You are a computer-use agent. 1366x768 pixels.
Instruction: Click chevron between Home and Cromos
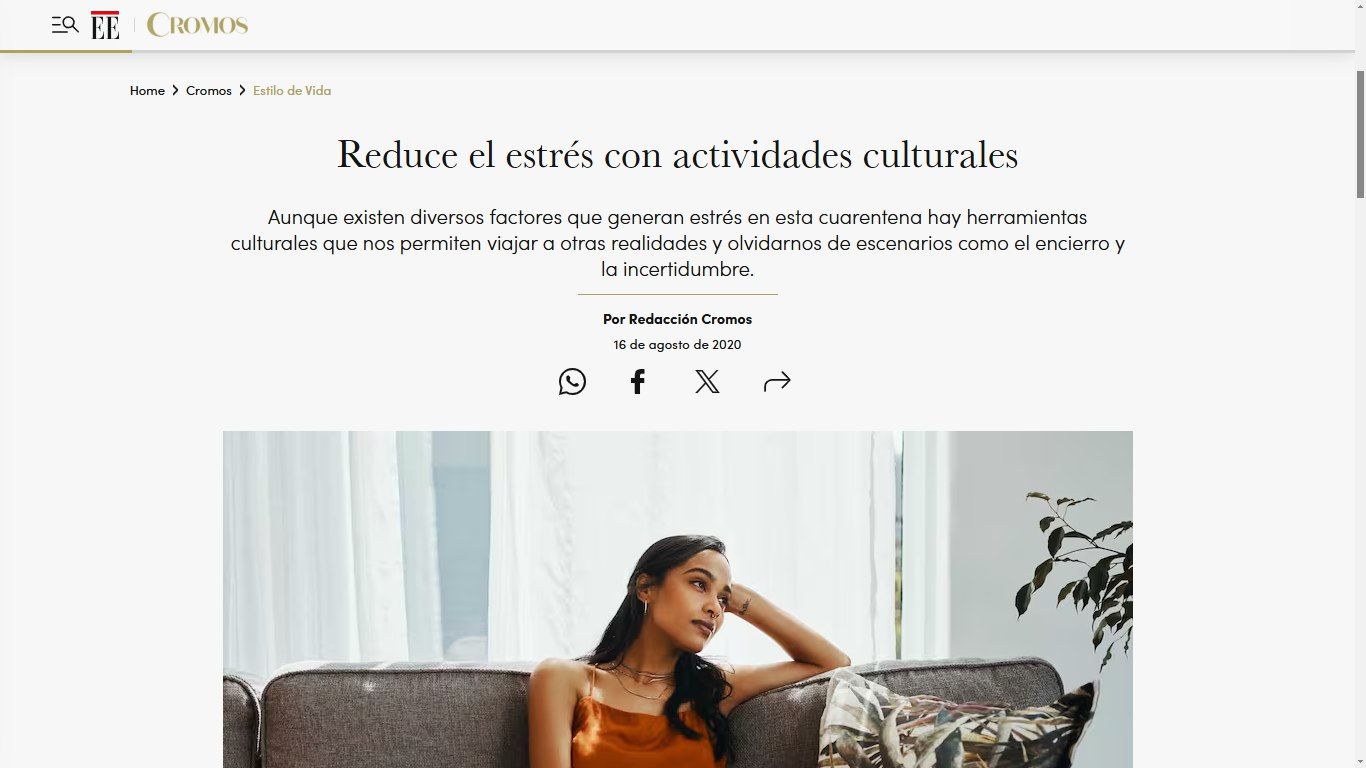[x=175, y=91]
